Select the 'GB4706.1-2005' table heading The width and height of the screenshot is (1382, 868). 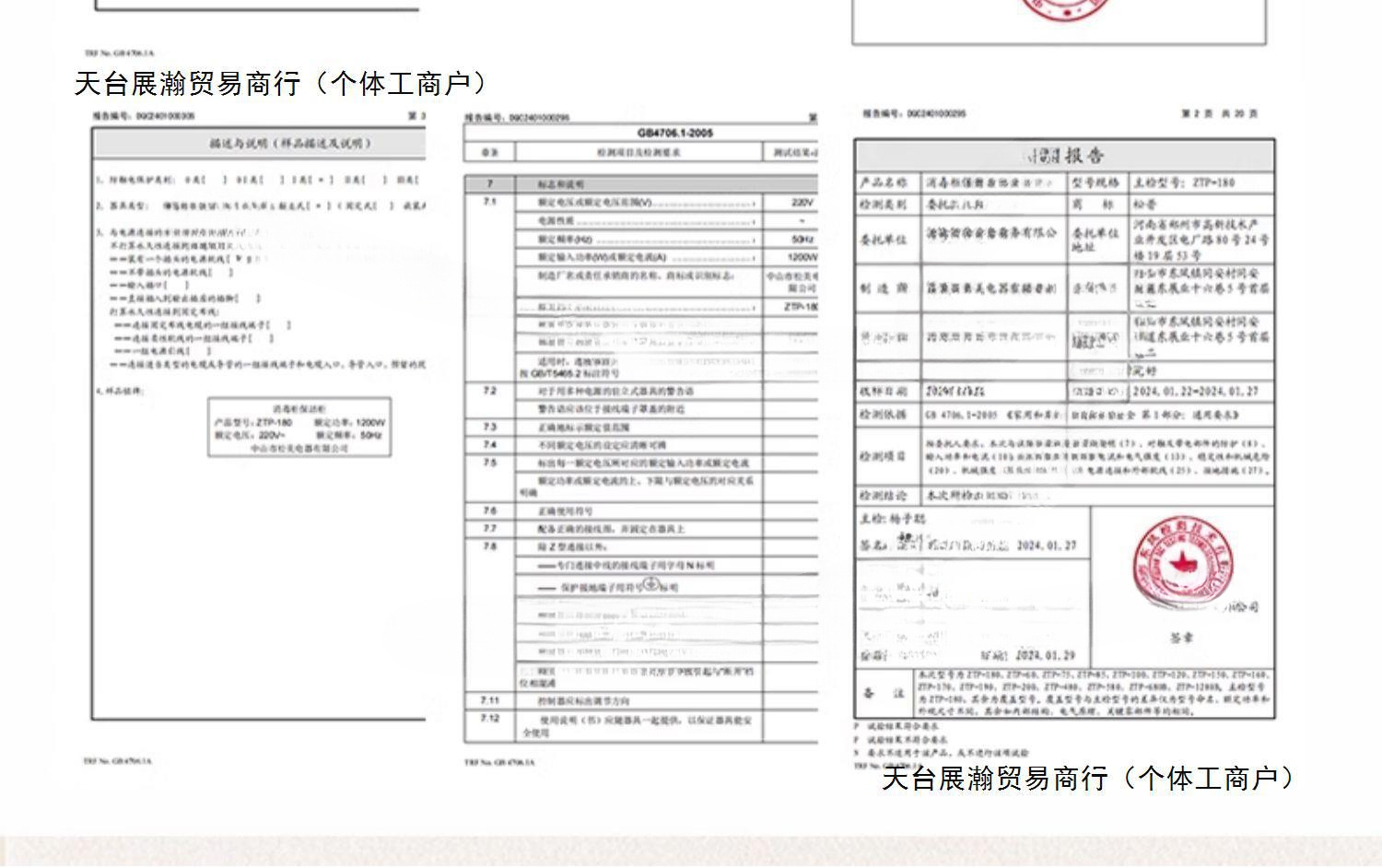pos(674,133)
